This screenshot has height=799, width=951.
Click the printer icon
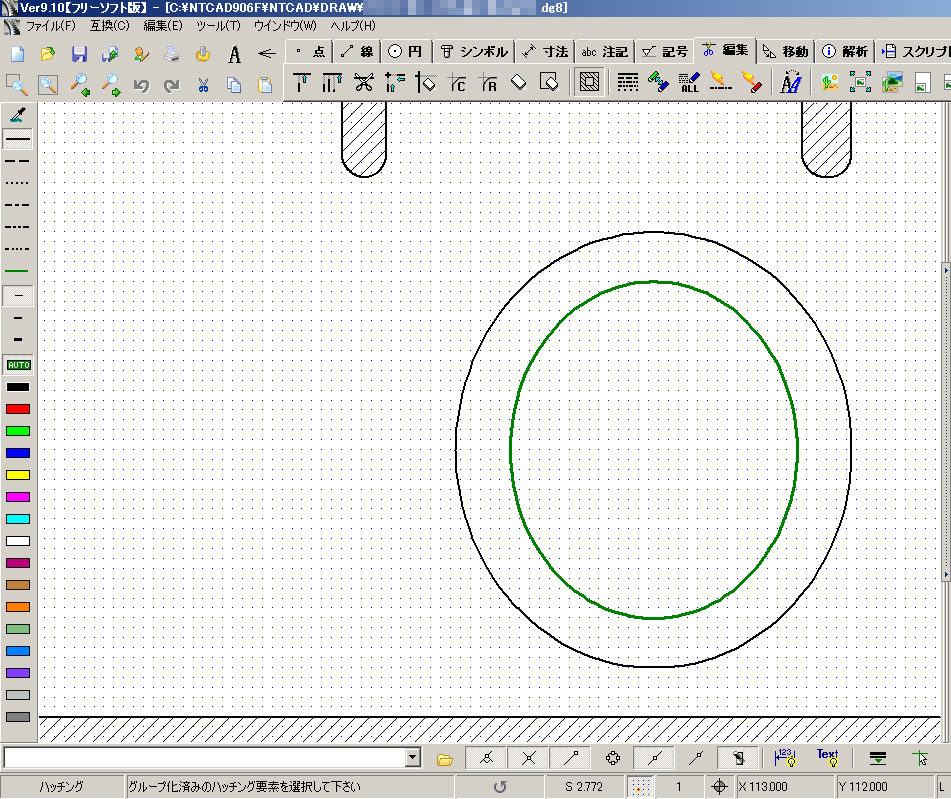[x=172, y=54]
